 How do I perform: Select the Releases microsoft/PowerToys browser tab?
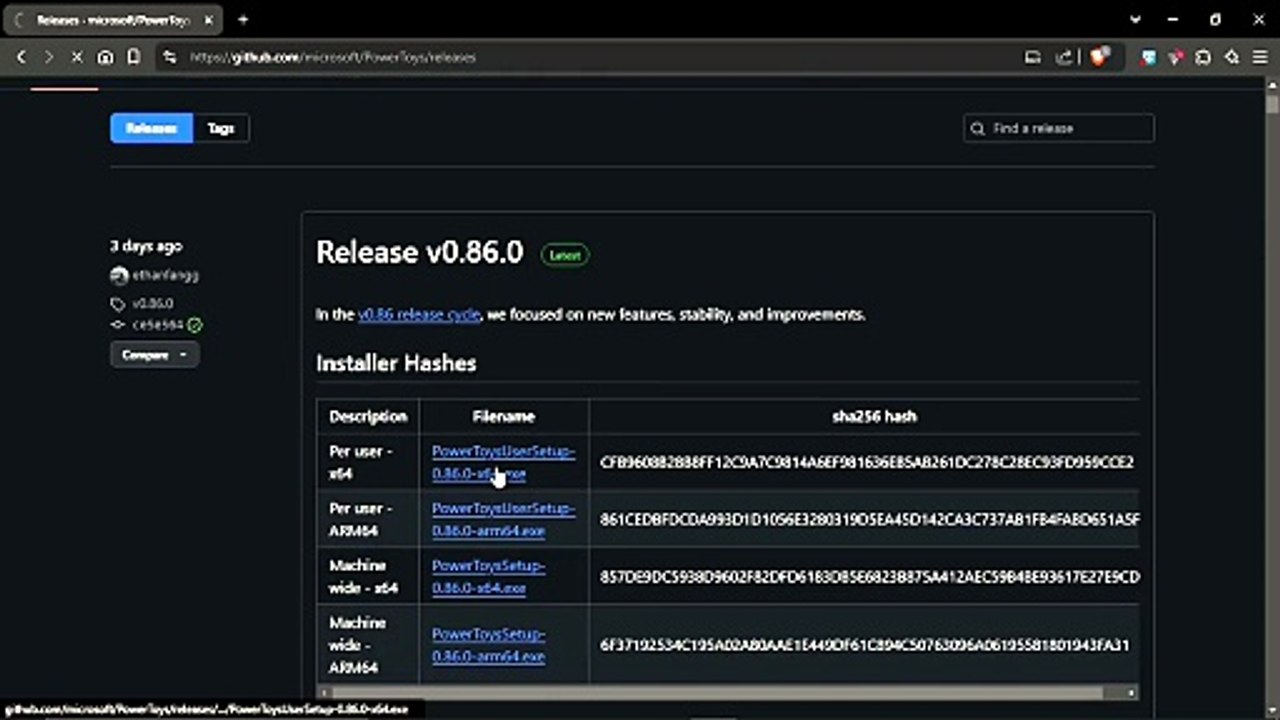click(113, 19)
